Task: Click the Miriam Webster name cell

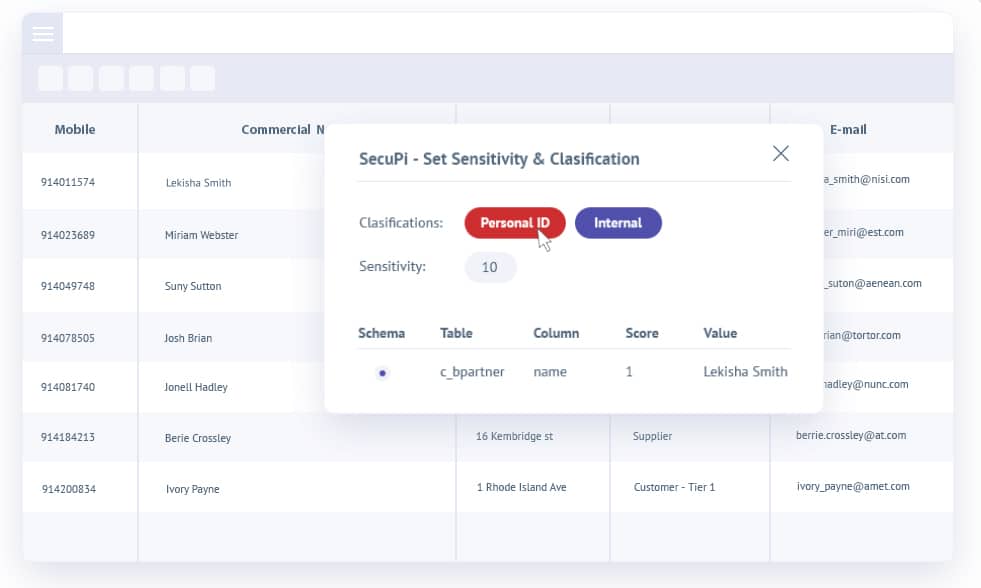Action: pyautogui.click(x=201, y=235)
